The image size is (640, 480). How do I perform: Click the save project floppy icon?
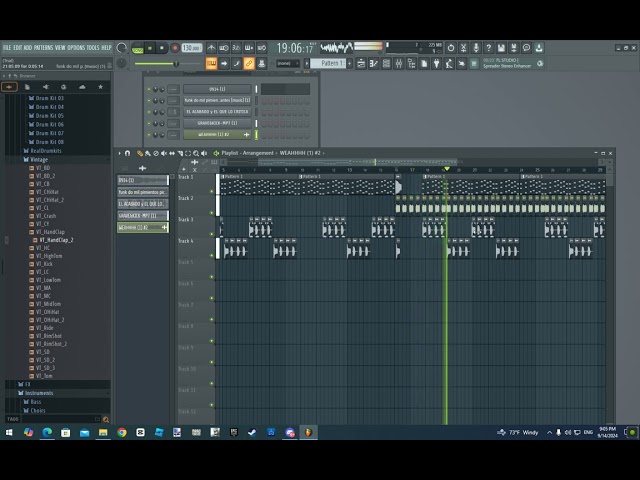[501, 48]
